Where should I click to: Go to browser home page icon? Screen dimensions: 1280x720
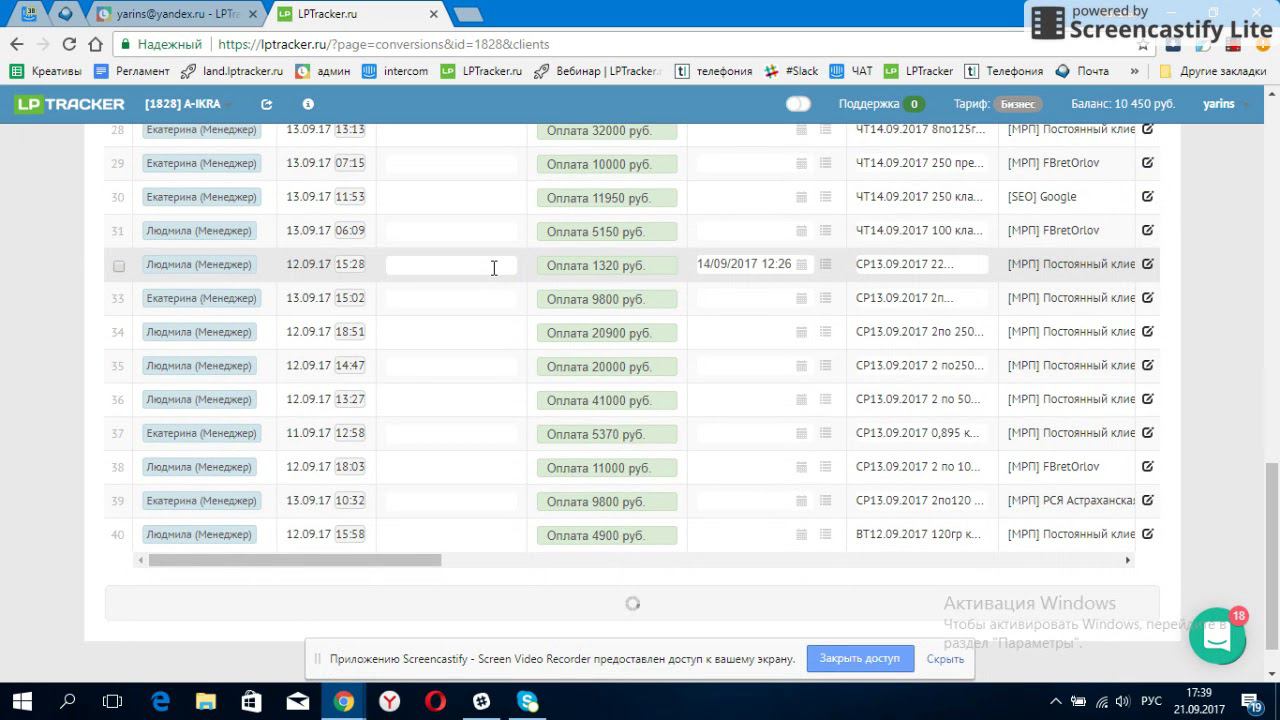(x=95, y=44)
